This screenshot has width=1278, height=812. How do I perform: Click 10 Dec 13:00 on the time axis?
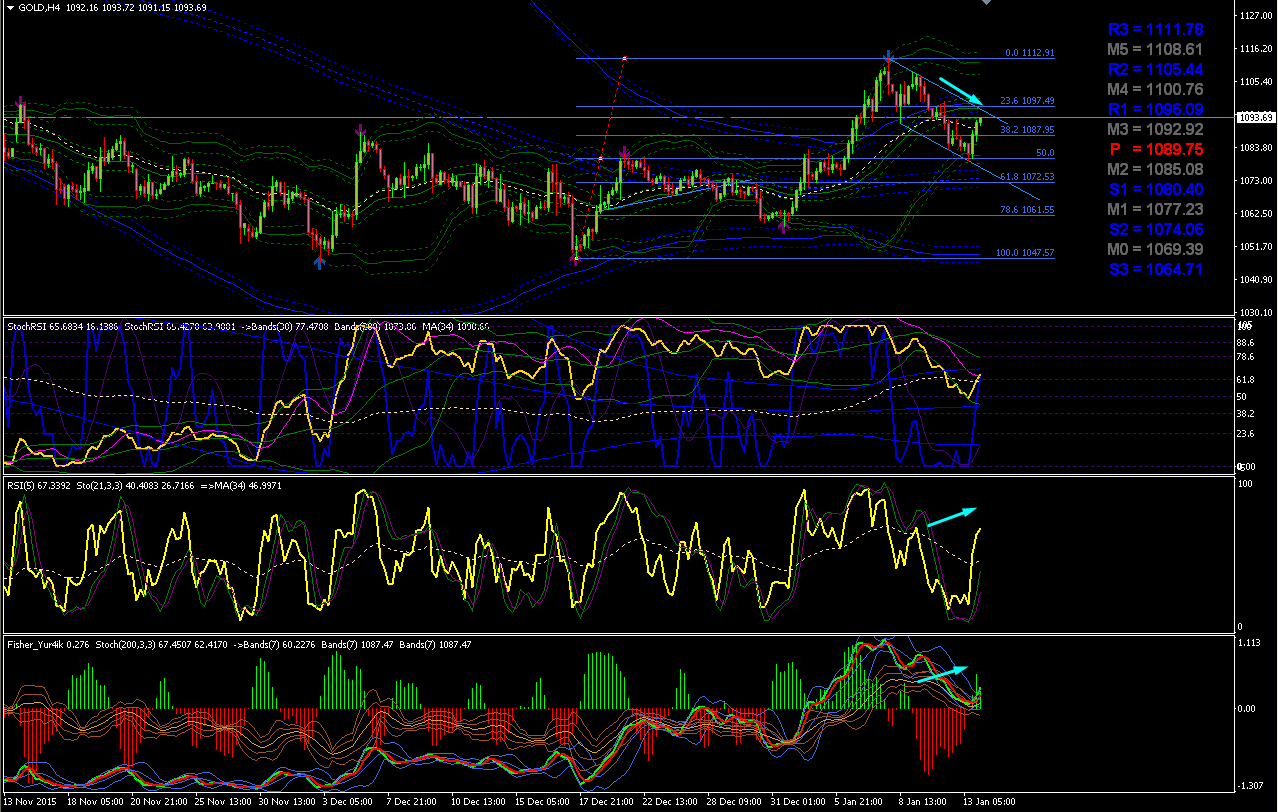[478, 803]
